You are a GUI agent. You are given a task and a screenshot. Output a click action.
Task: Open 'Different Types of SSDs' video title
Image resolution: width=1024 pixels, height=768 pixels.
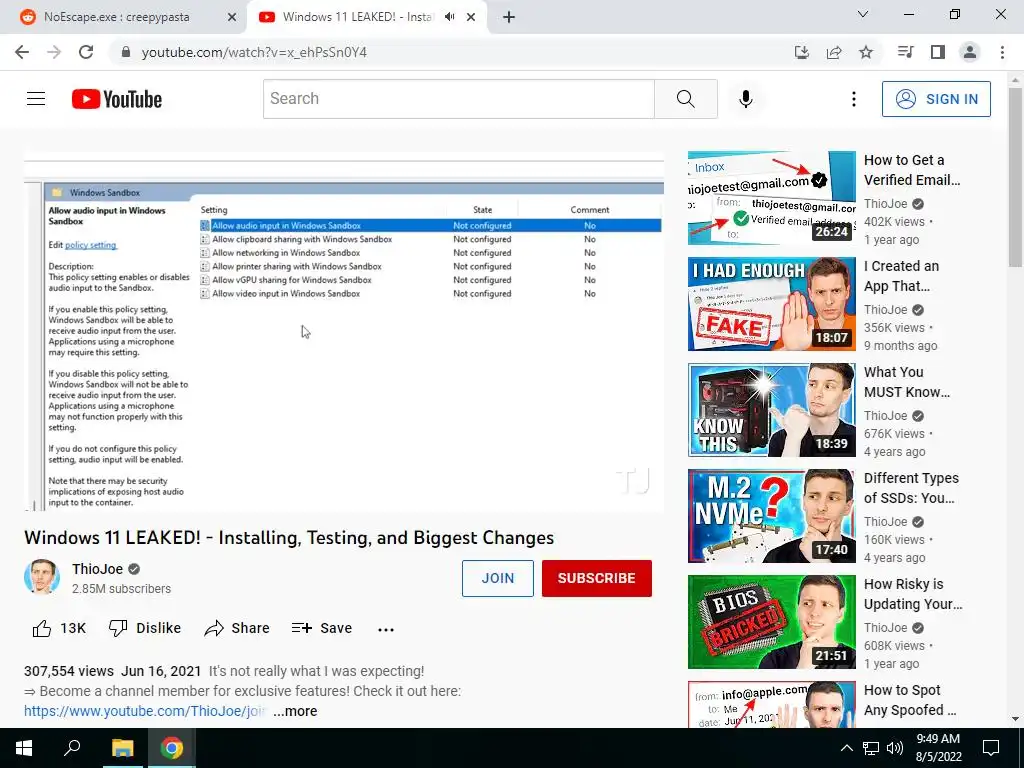click(911, 488)
